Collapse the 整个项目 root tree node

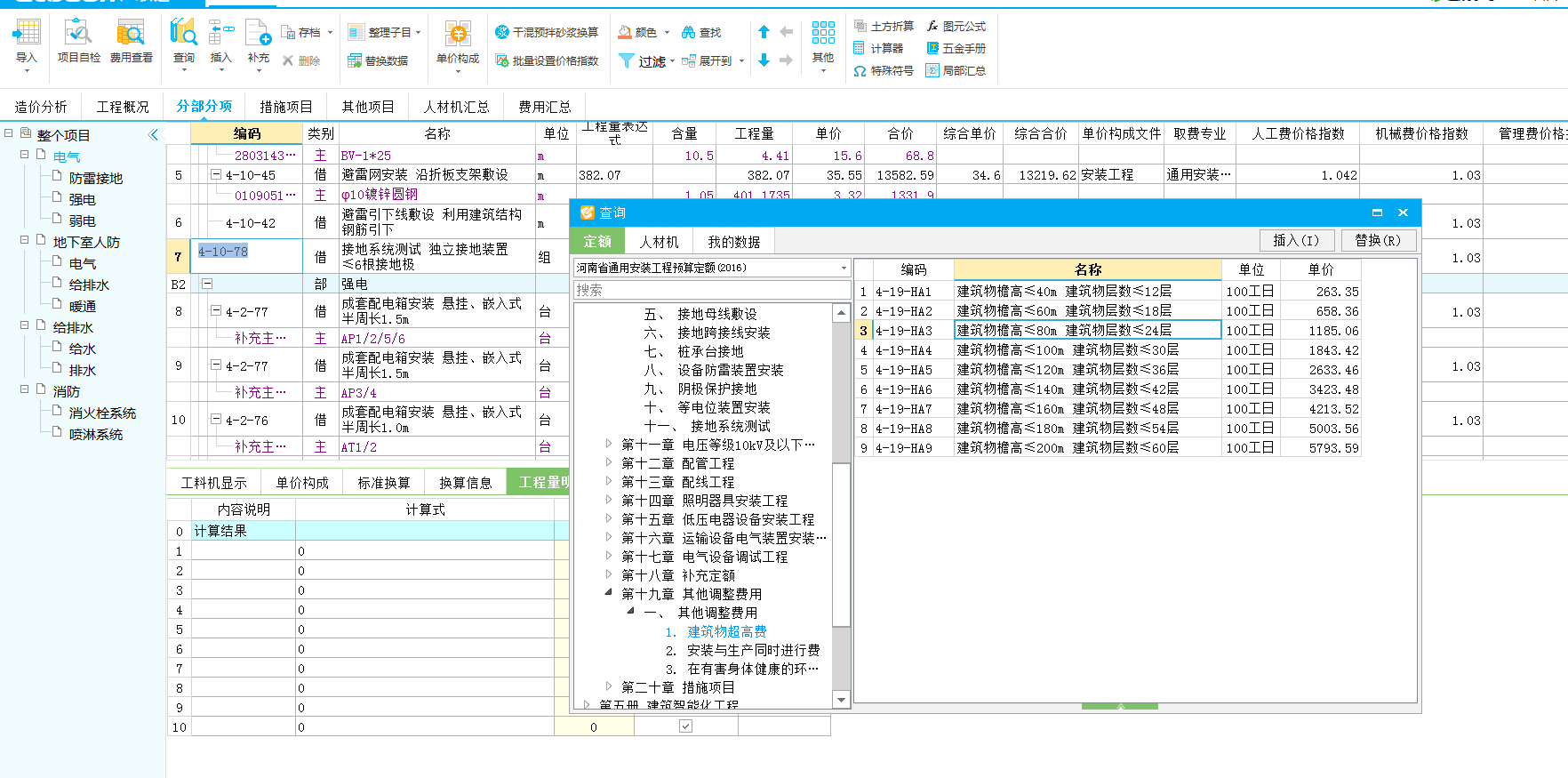point(9,133)
